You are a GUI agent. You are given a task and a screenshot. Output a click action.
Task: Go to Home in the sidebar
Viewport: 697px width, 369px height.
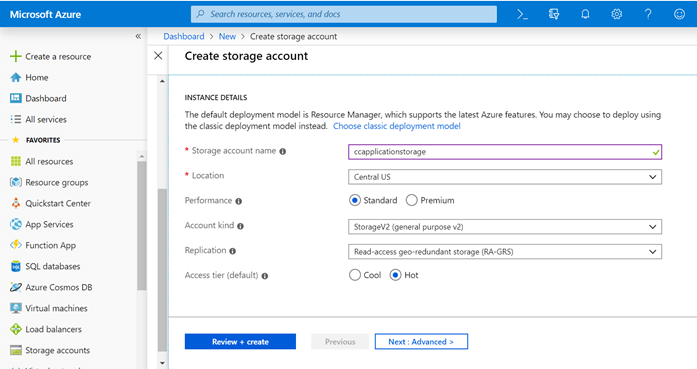(x=37, y=77)
